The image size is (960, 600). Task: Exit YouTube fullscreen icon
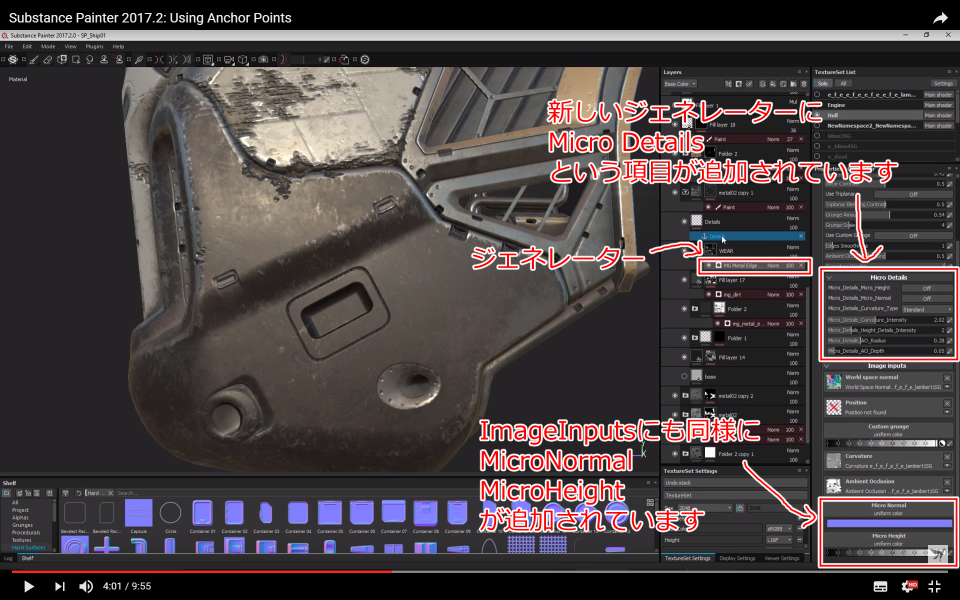point(935,587)
